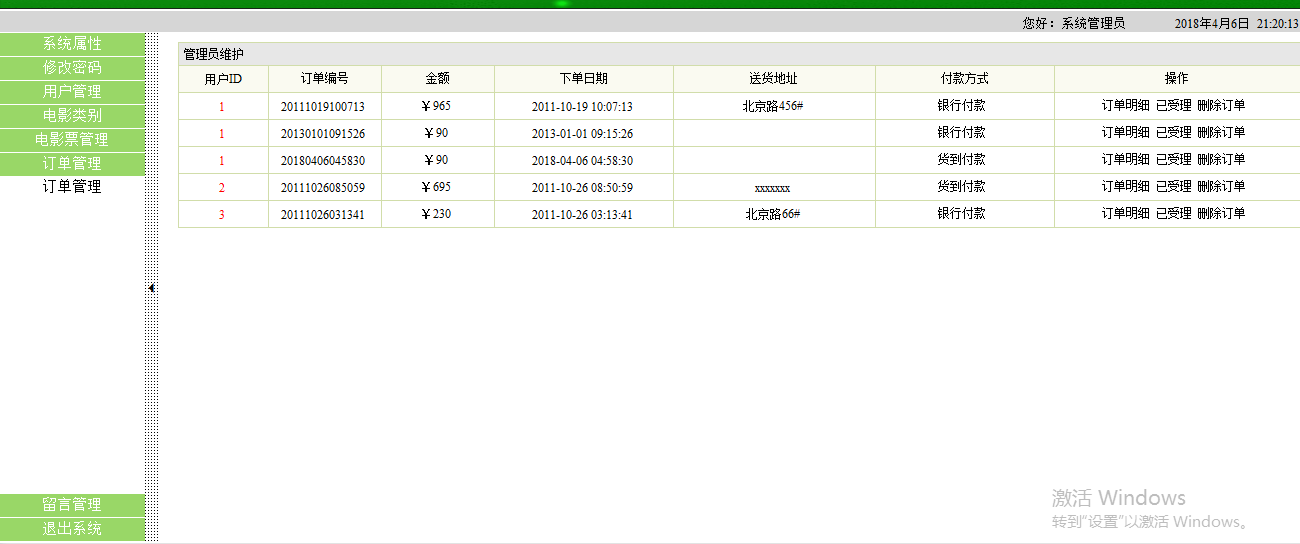
Task: Click 已受理 for order 20111026031341
Action: [1174, 213]
